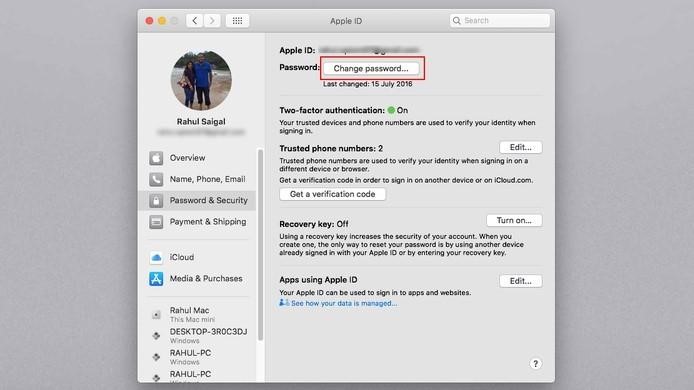Screen dimensions: 694x390
Task: Click the iCloud cloud icon
Action: click(x=156, y=257)
